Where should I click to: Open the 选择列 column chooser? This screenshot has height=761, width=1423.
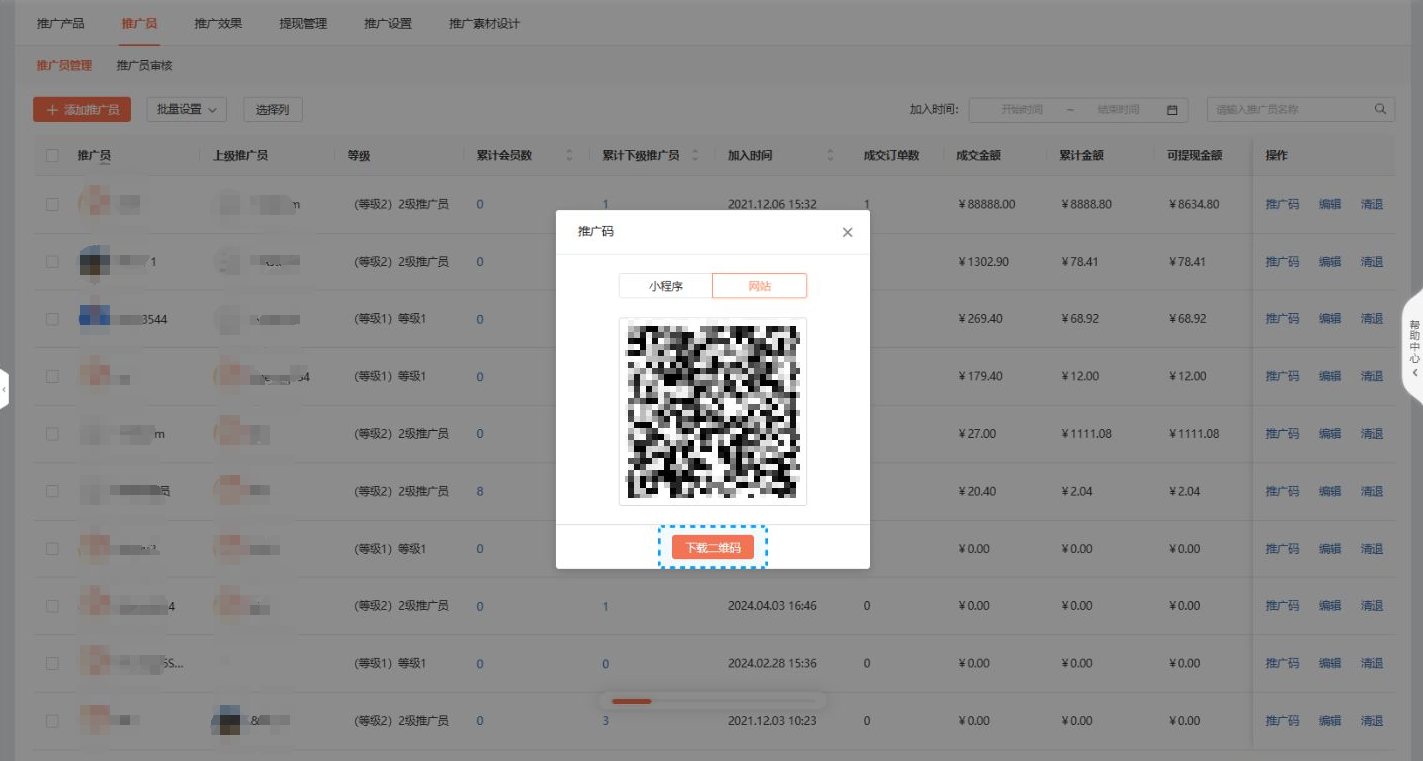273,109
